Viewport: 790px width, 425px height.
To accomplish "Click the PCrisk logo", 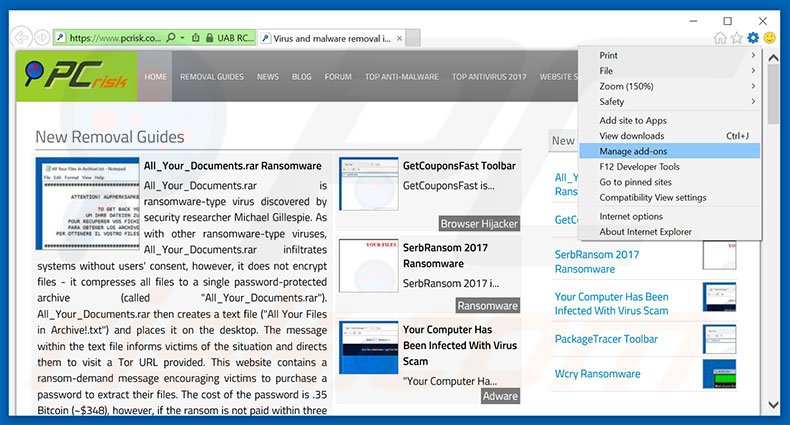I will tap(76, 76).
